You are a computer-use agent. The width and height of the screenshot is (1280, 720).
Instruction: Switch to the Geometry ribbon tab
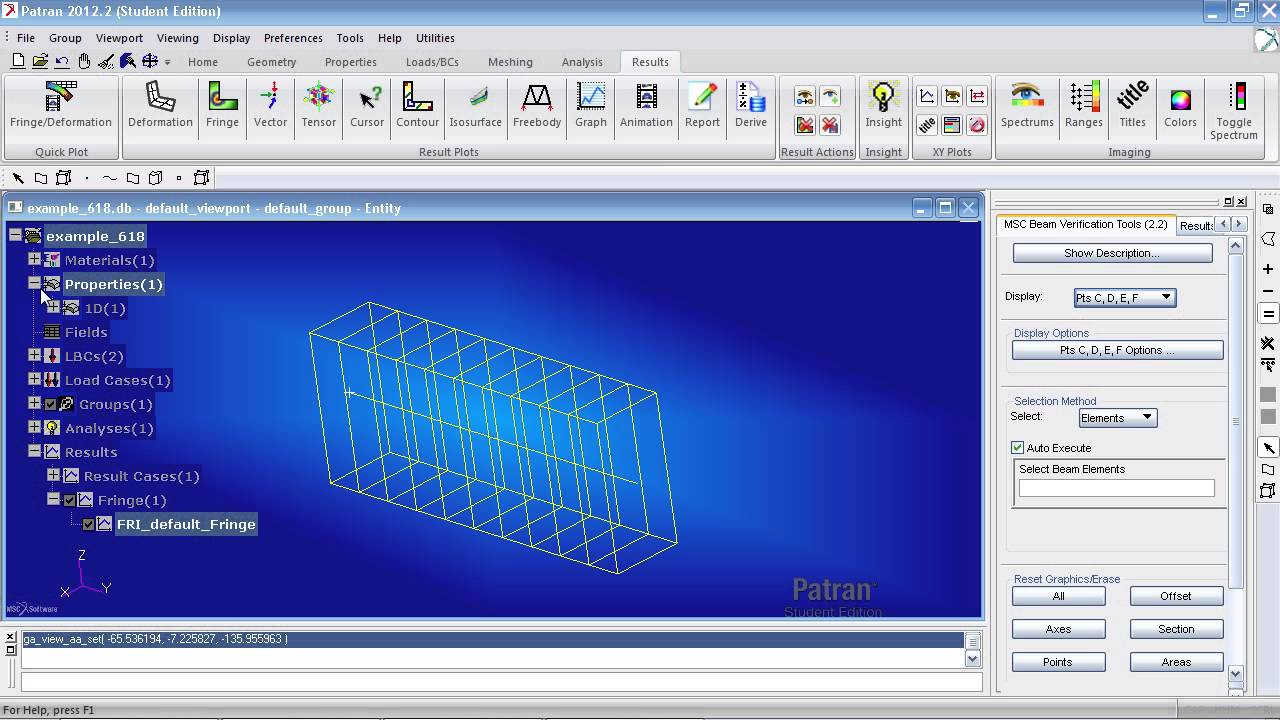pyautogui.click(x=272, y=62)
